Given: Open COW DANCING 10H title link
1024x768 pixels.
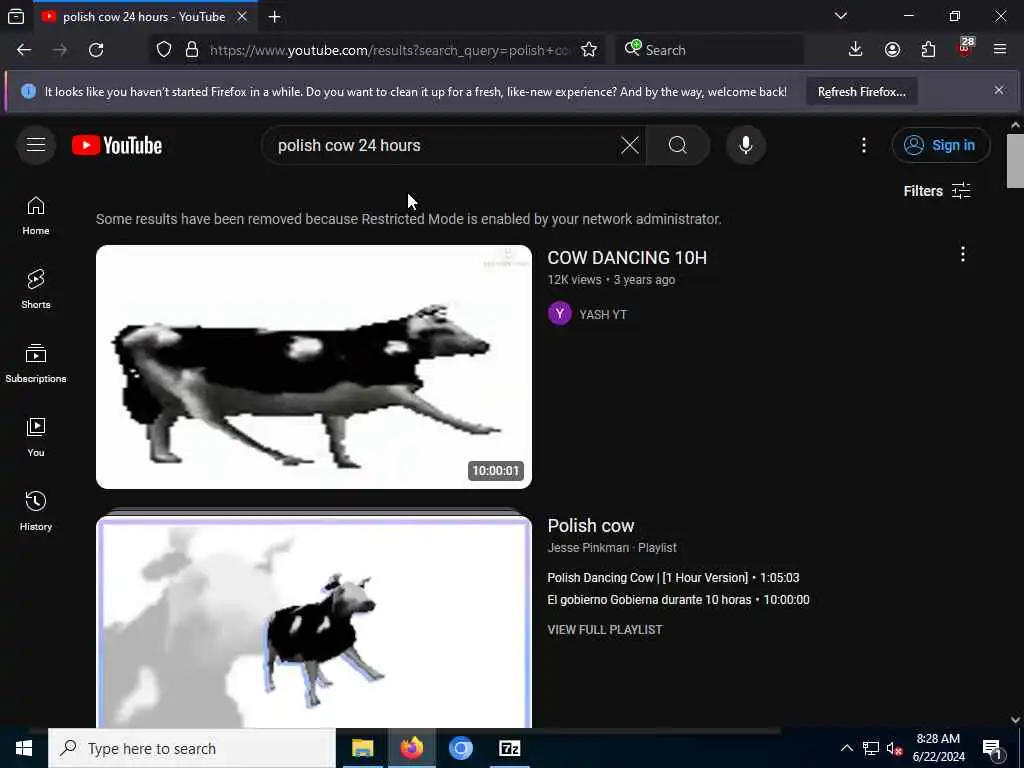Looking at the screenshot, I should coord(627,258).
